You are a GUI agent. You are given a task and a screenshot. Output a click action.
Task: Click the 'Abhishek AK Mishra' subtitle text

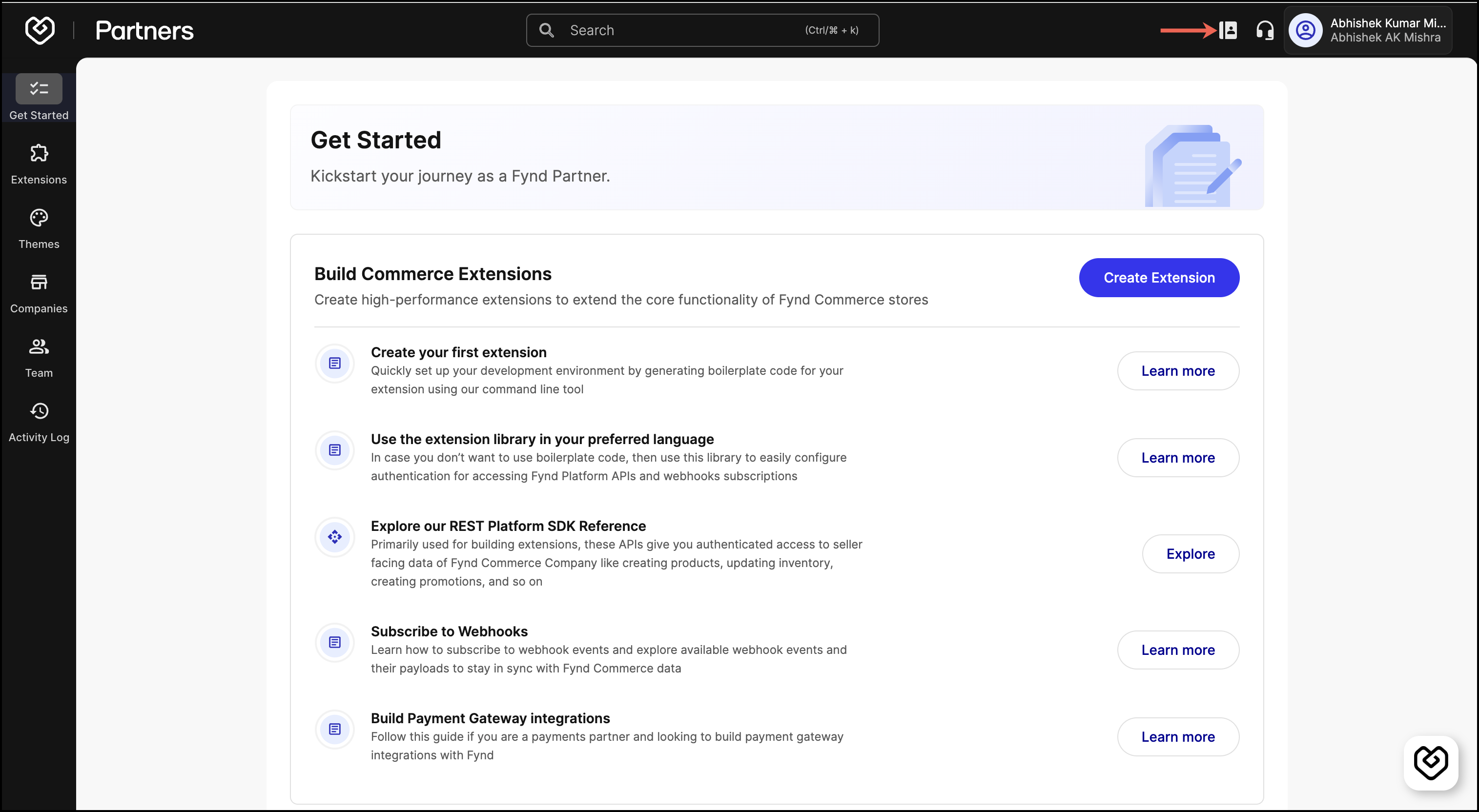pos(1385,38)
